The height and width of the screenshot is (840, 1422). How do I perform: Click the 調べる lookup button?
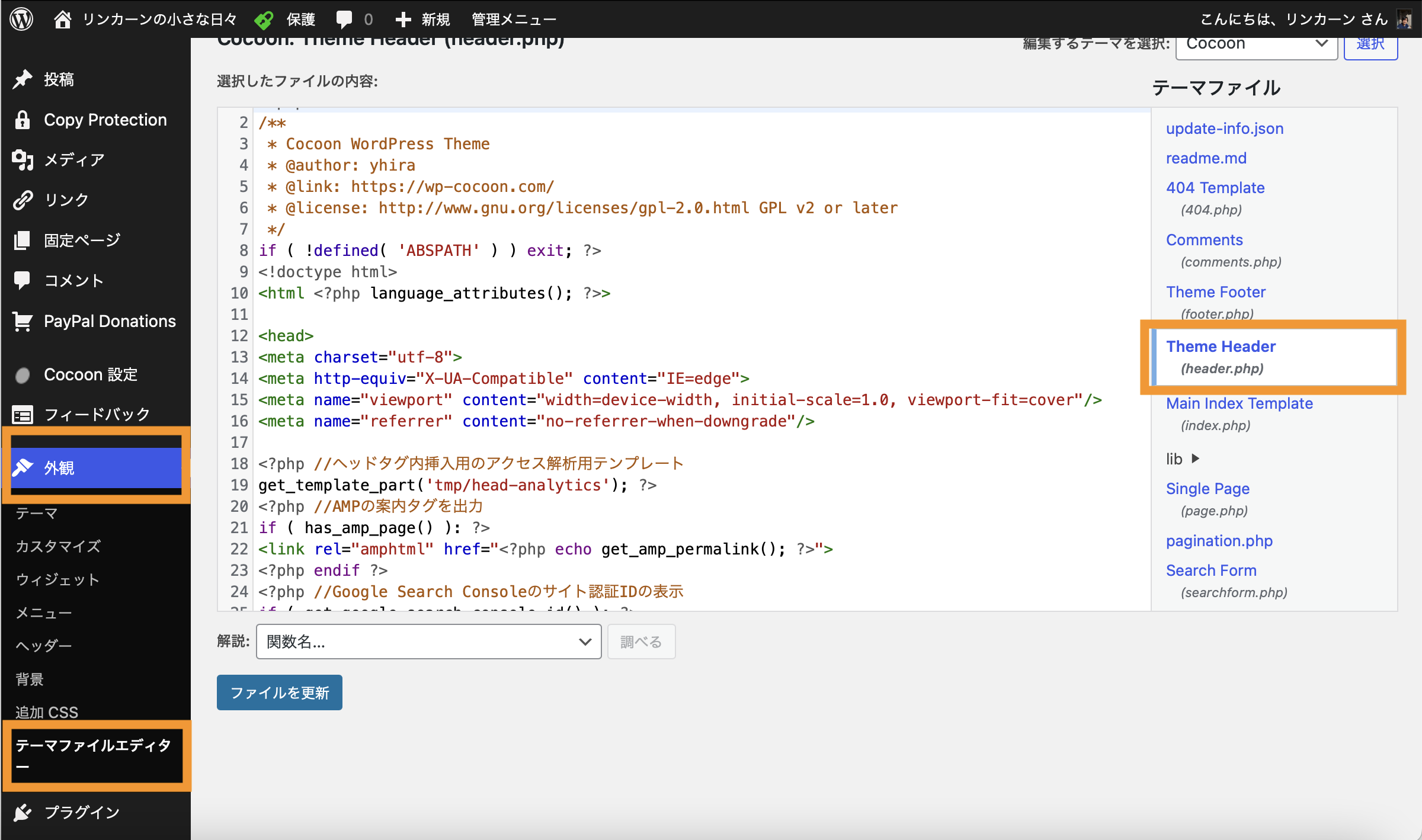(x=641, y=642)
